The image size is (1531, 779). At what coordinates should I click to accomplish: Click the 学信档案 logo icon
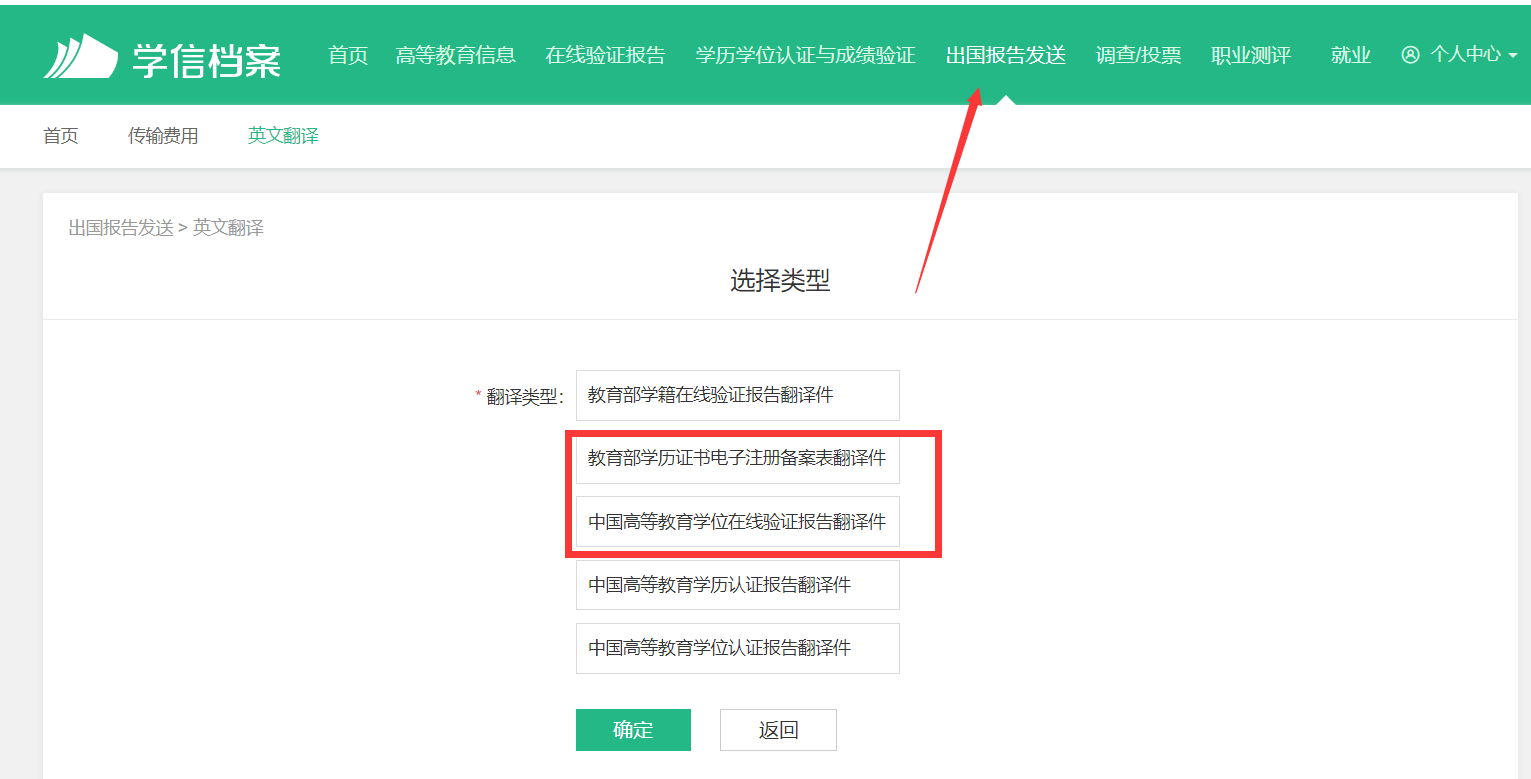pyautogui.click(x=80, y=56)
